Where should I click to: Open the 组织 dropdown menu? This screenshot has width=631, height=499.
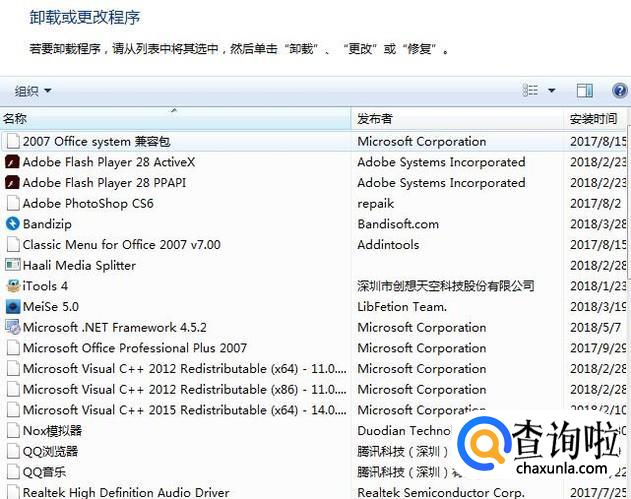(33, 91)
